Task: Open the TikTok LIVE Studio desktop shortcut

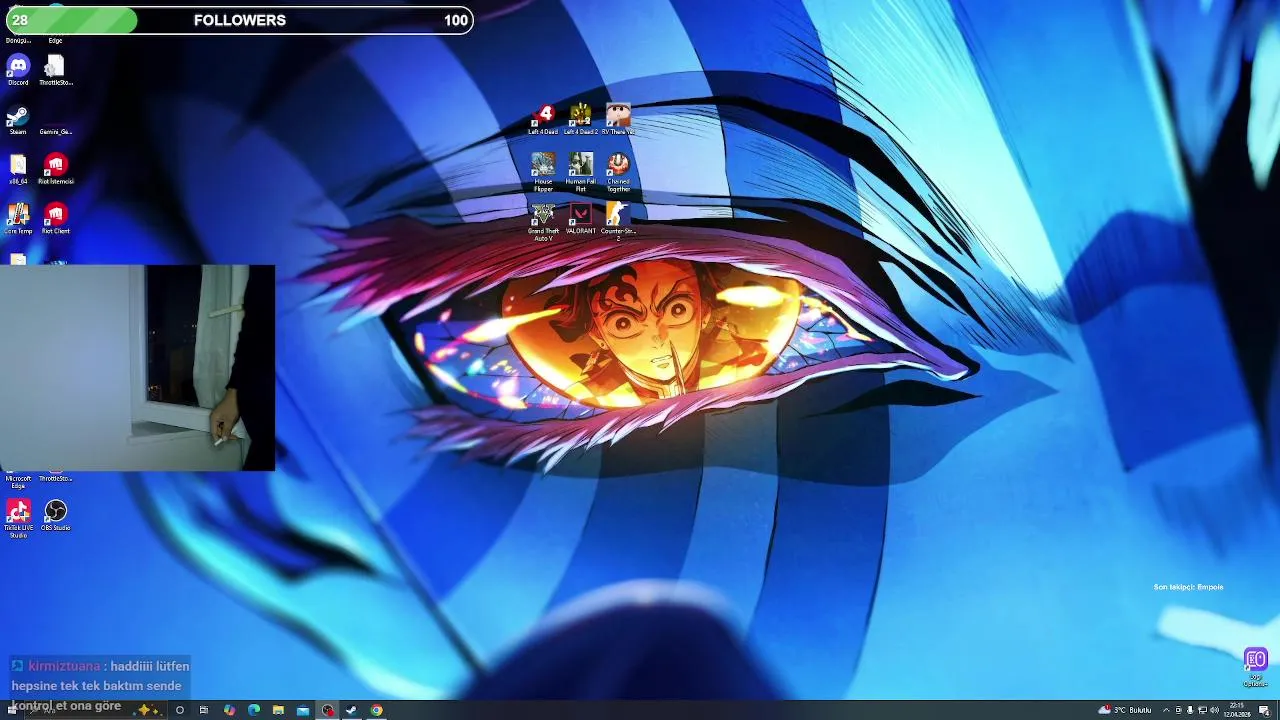Action: point(18,519)
